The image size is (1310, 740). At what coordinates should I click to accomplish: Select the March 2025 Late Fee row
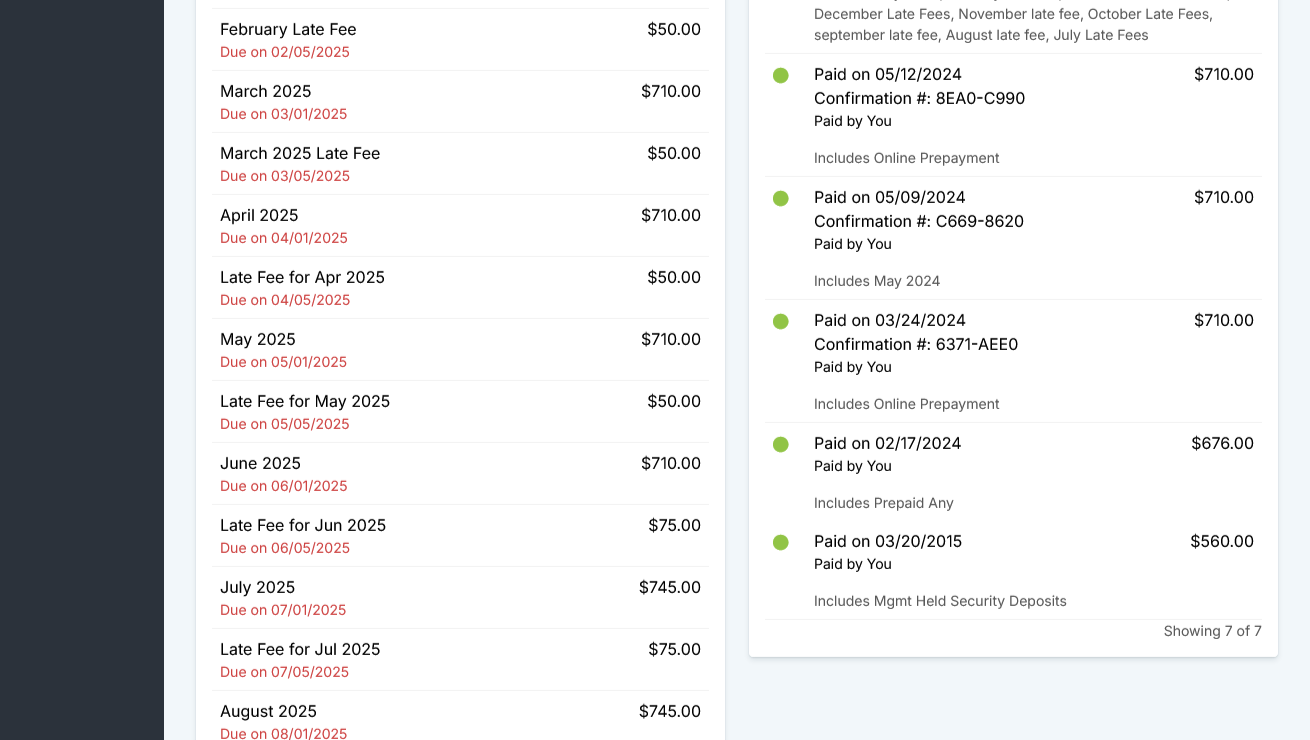click(460, 164)
